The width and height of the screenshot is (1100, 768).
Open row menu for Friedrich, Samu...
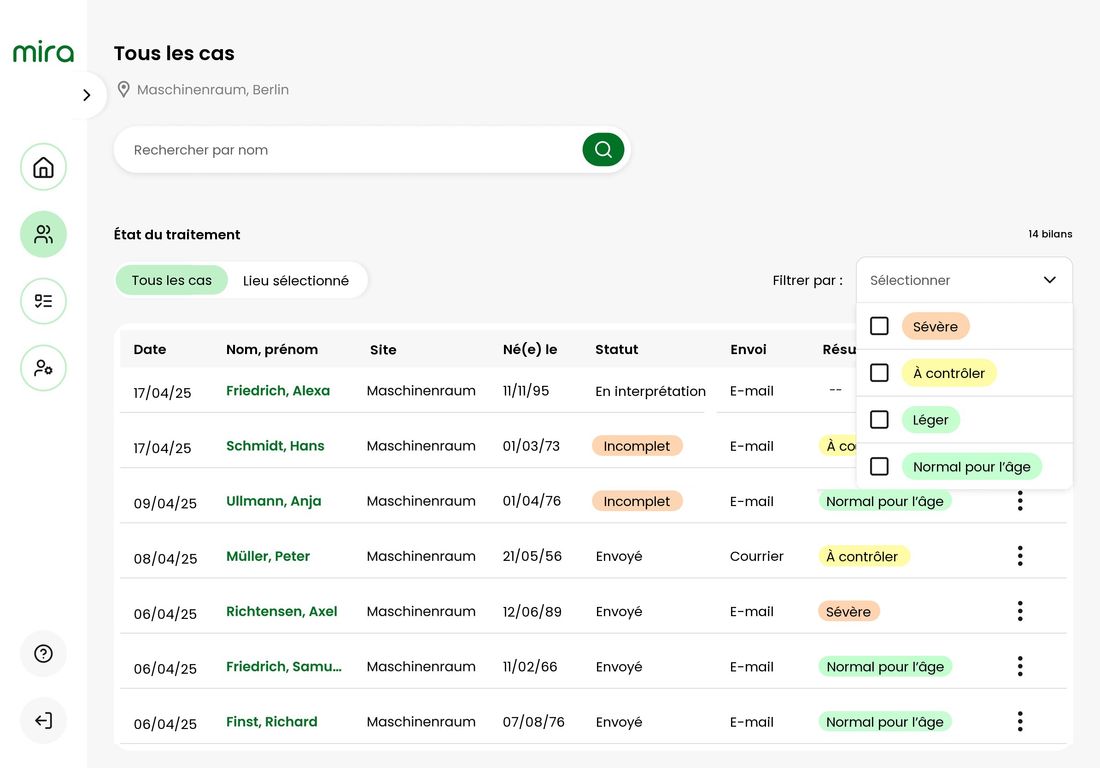1020,666
